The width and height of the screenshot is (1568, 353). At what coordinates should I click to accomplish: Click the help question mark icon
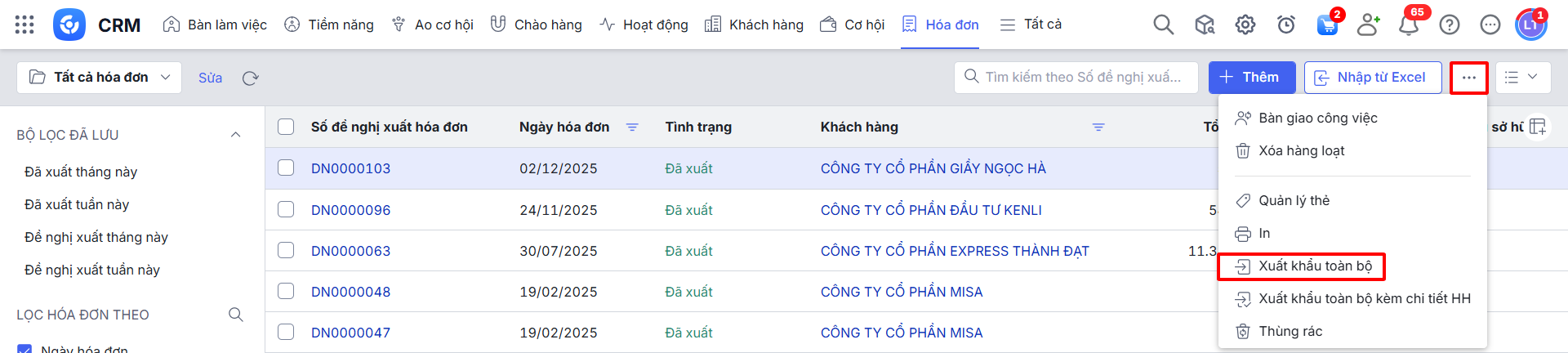(1449, 25)
